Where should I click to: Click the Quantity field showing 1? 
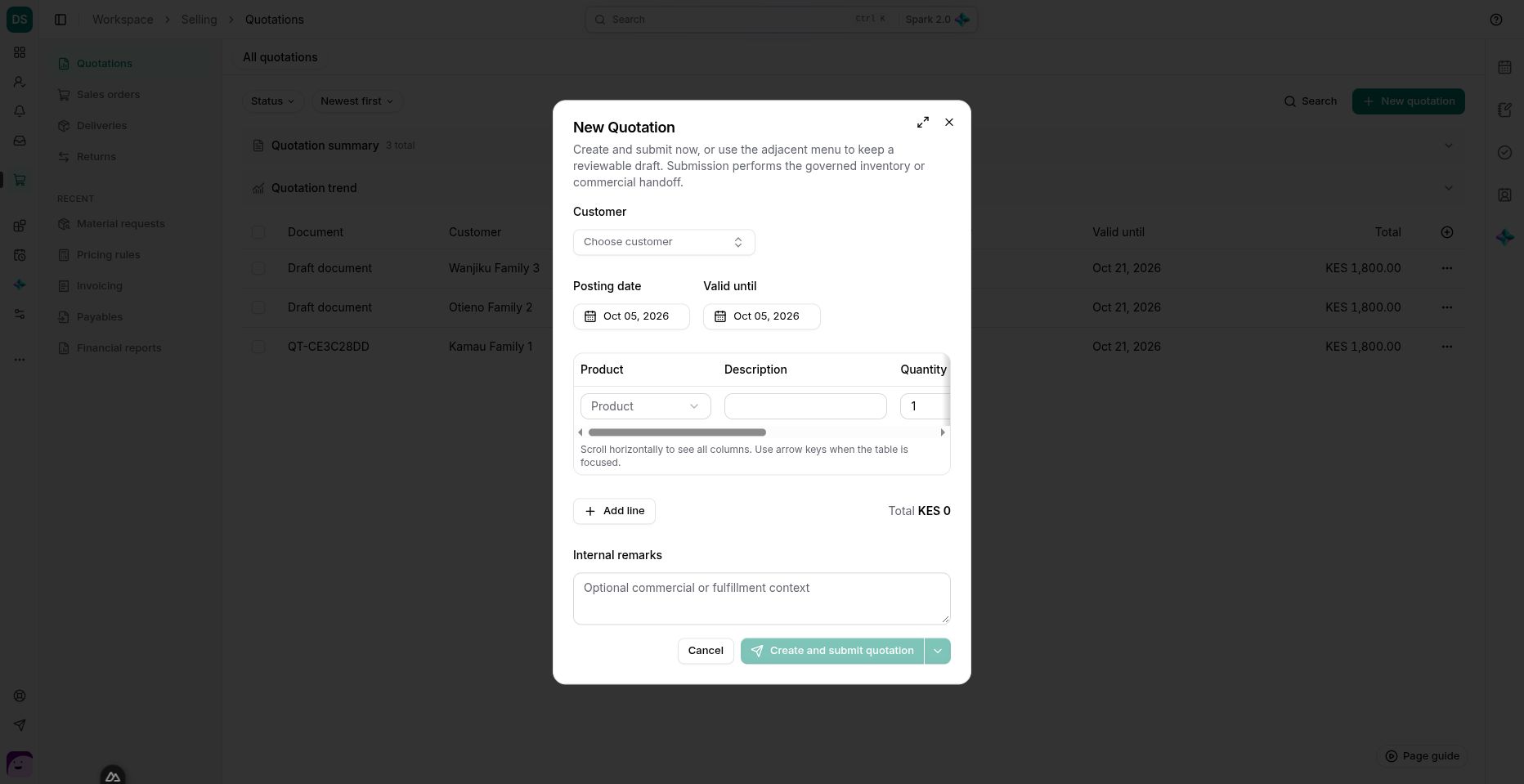[x=925, y=406]
